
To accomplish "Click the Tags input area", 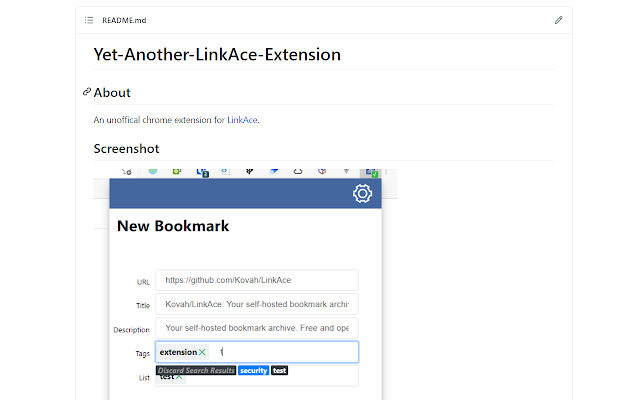I will (x=285, y=352).
